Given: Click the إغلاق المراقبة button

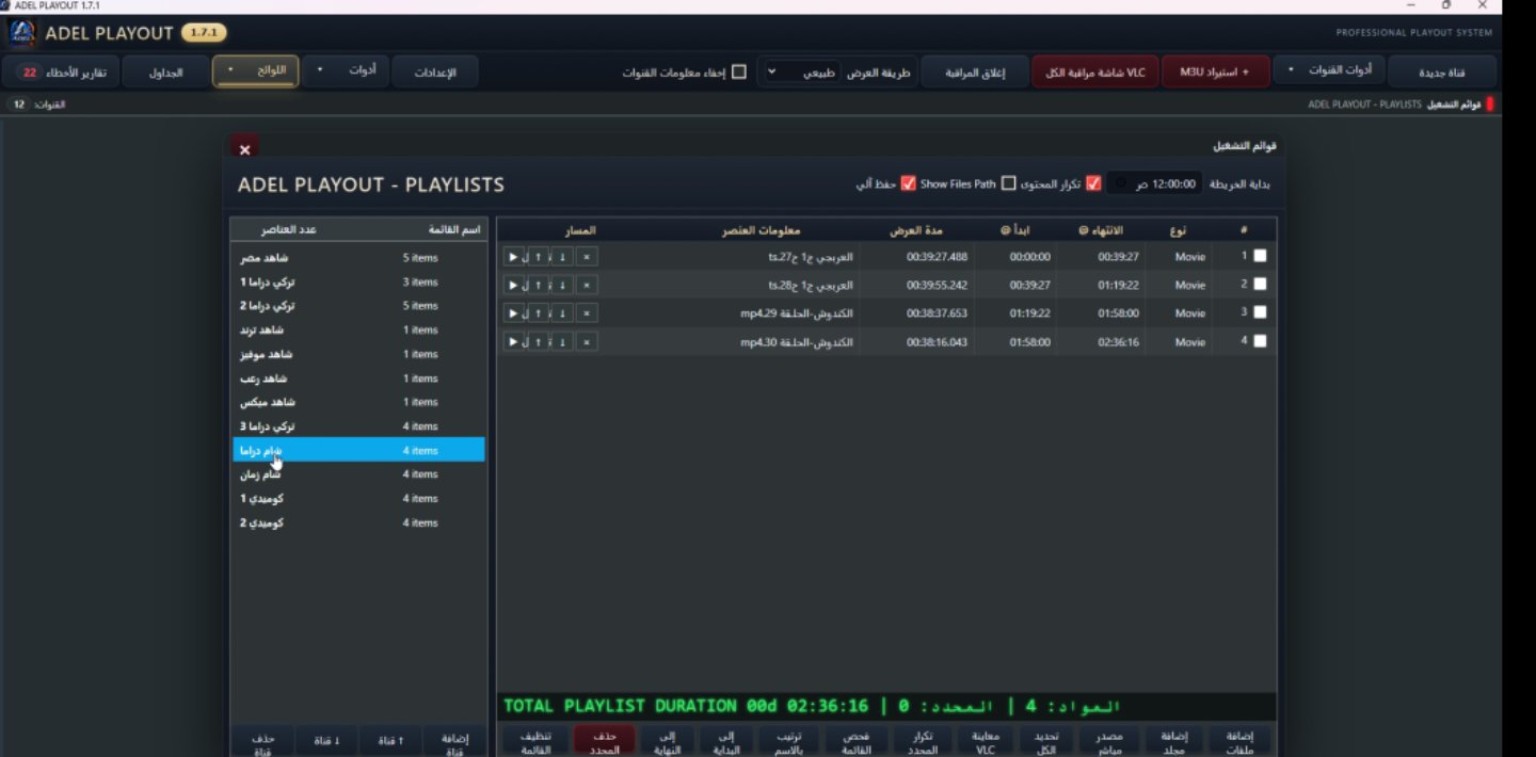Looking at the screenshot, I should tap(976, 72).
